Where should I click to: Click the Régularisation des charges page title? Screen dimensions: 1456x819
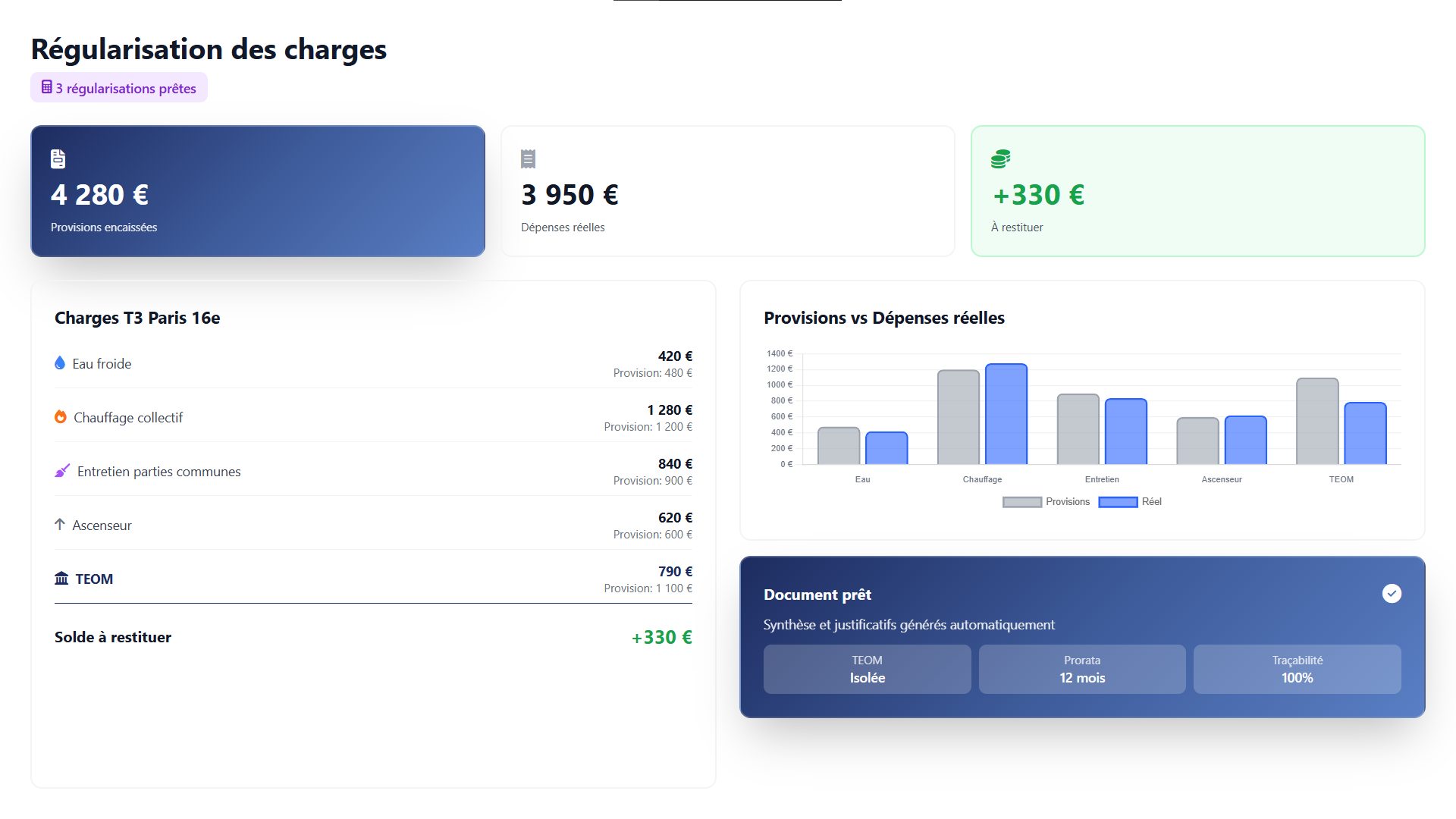tap(209, 49)
